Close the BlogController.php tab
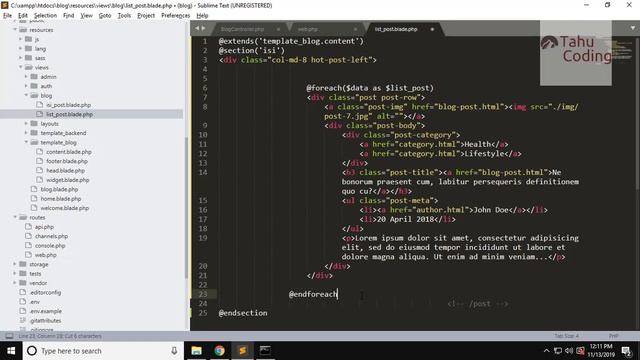Viewport: 640px width, 360px height. click(278, 29)
